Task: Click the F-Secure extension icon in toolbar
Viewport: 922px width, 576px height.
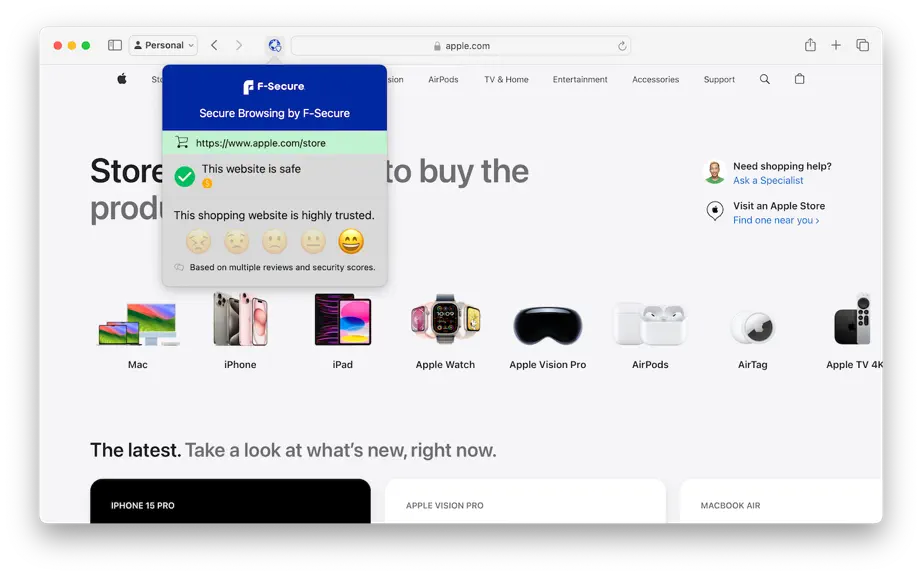Action: point(275,45)
